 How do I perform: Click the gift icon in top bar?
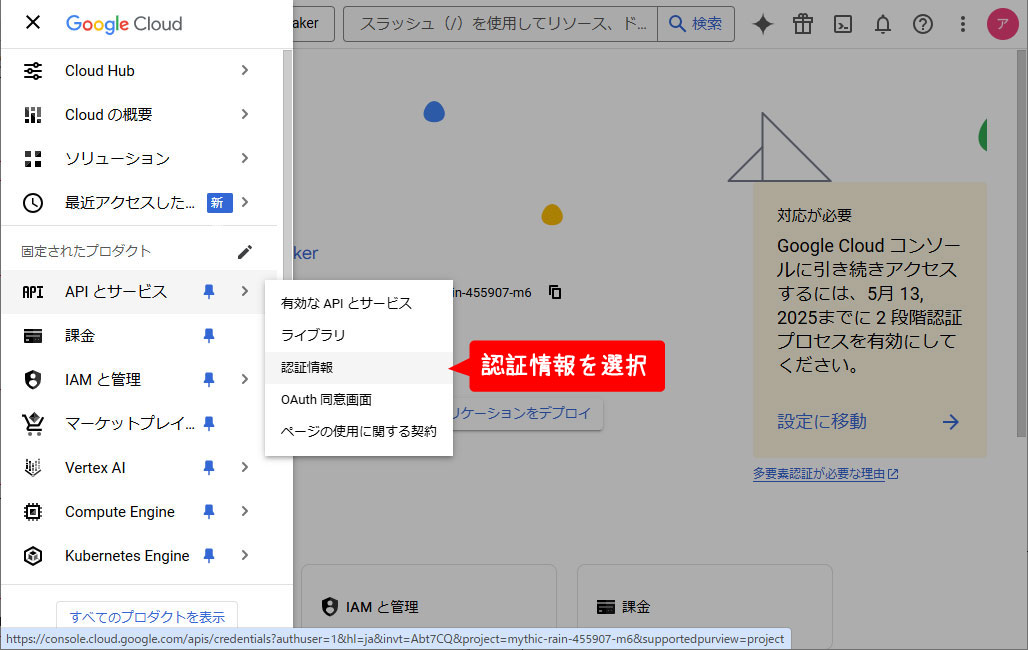(x=802, y=24)
